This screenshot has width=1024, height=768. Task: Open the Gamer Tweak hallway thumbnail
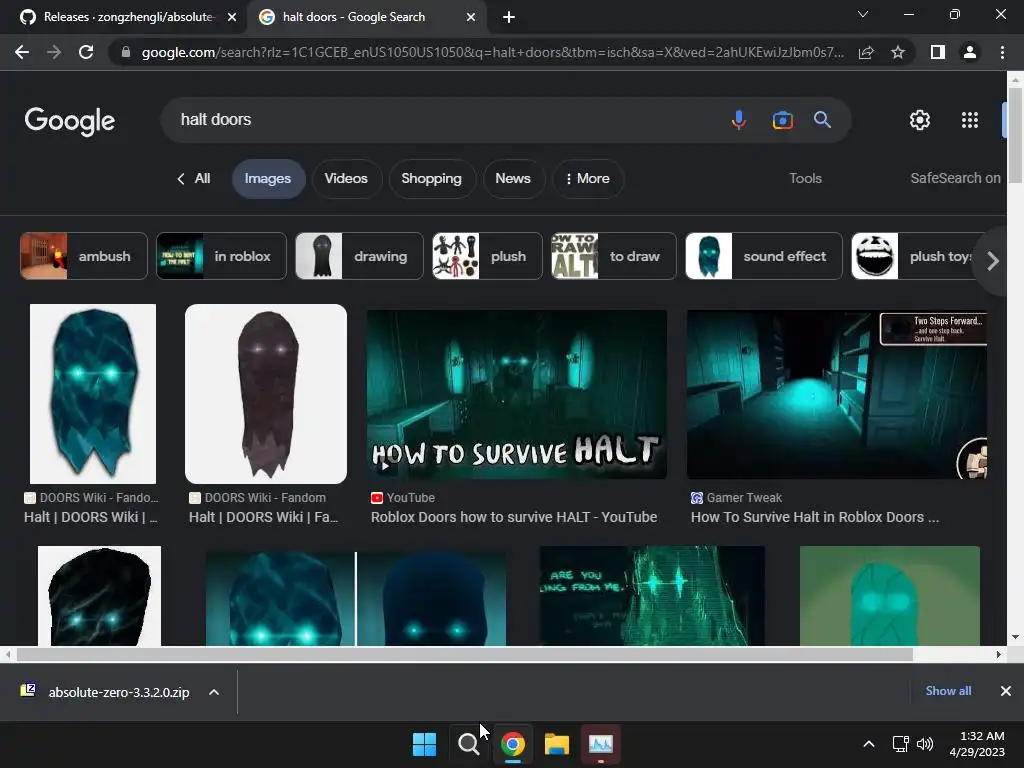coord(837,394)
